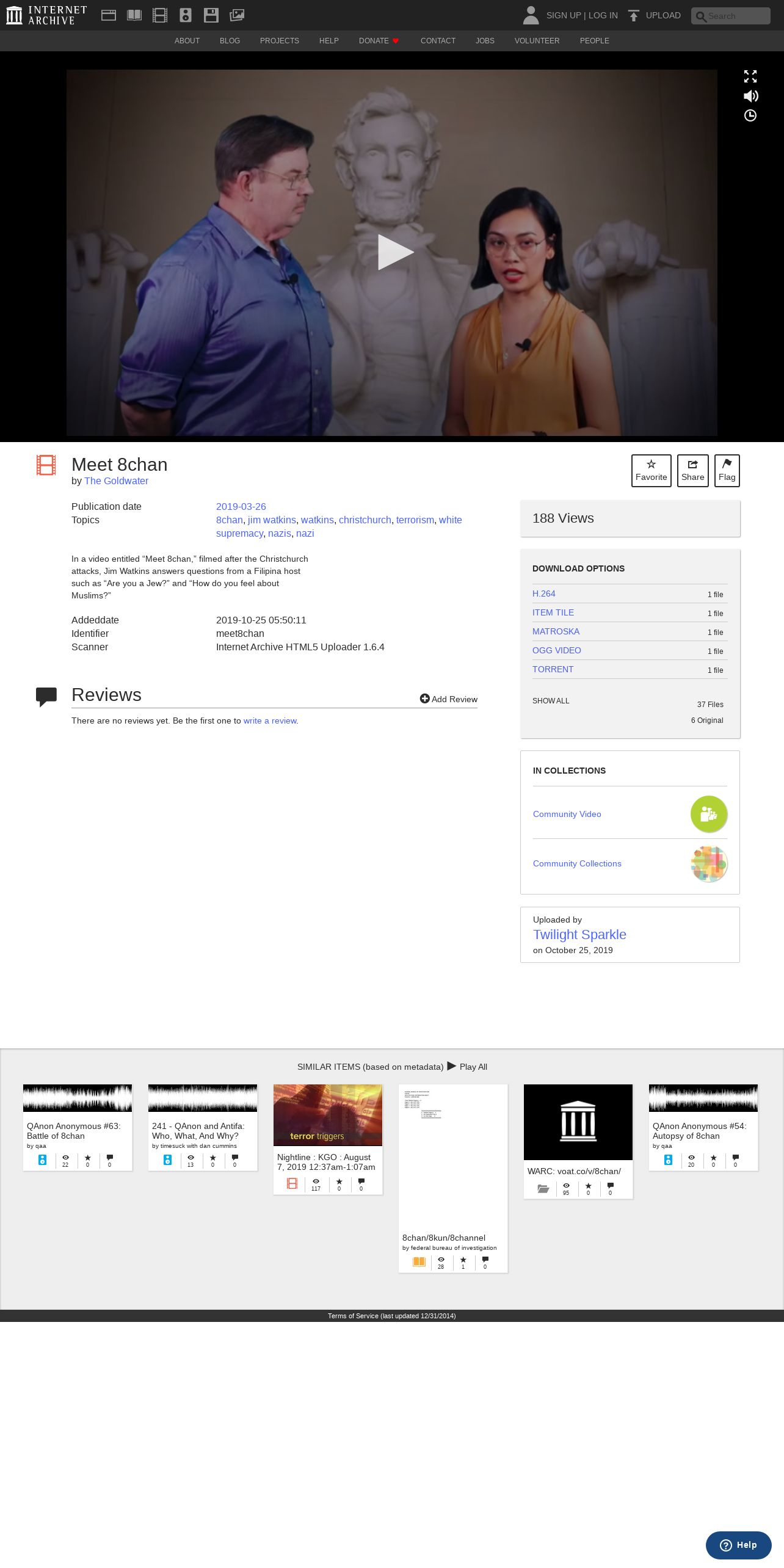Download the TORRENT file
The image size is (784, 1568).
[553, 669]
